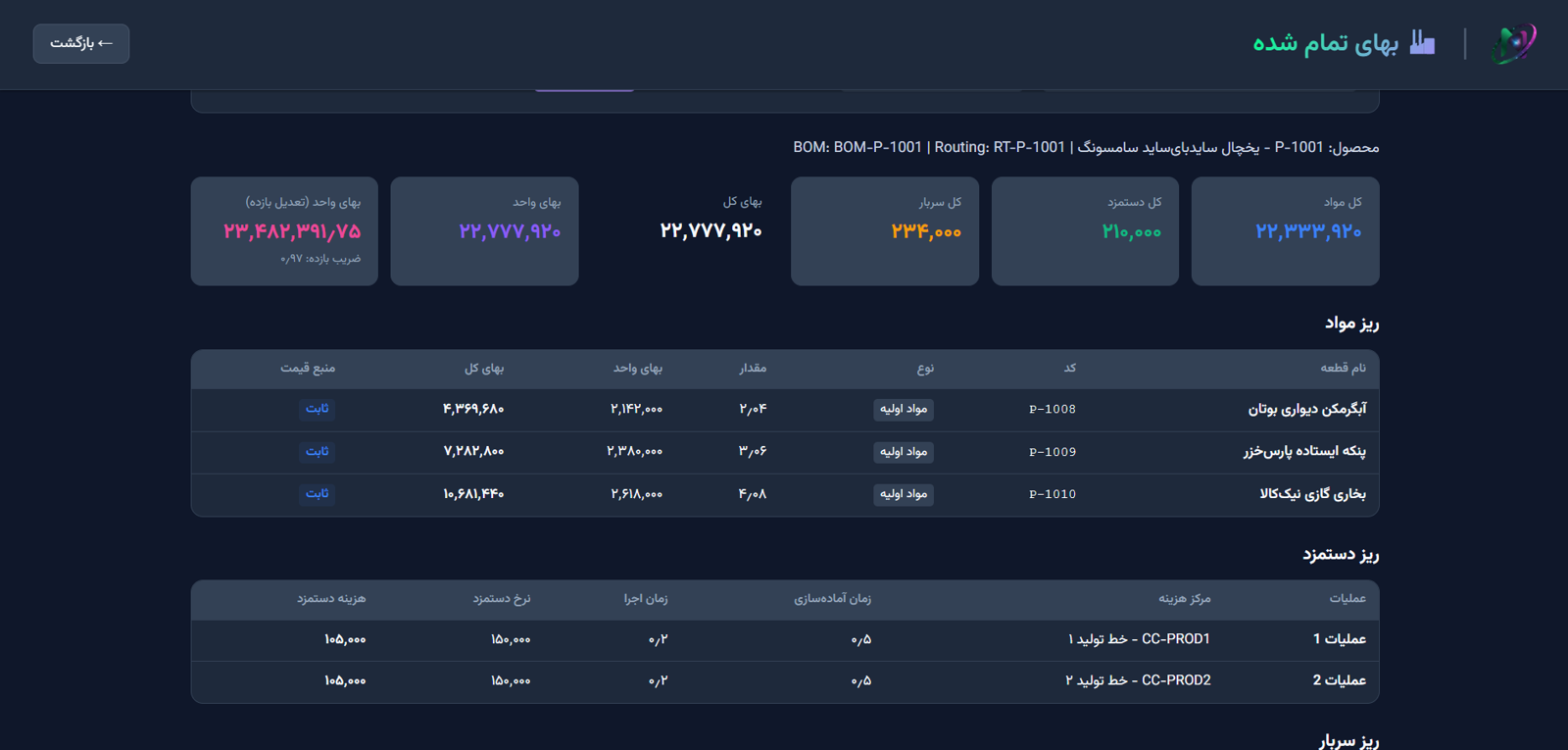Click the purple بهای واحد summary card
This screenshot has width=1568, height=750.
484,231
